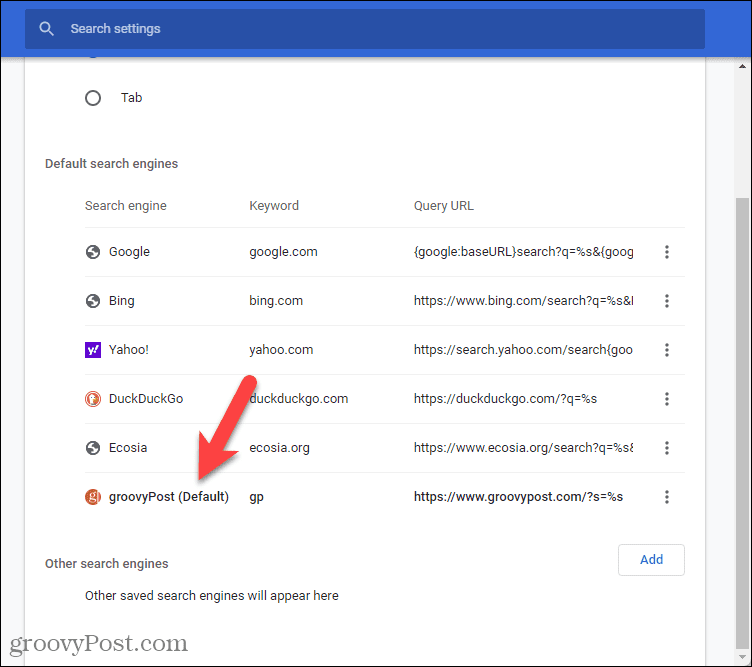Click the duckduckgo.com keyword
This screenshot has height=667, width=752.
coord(298,398)
